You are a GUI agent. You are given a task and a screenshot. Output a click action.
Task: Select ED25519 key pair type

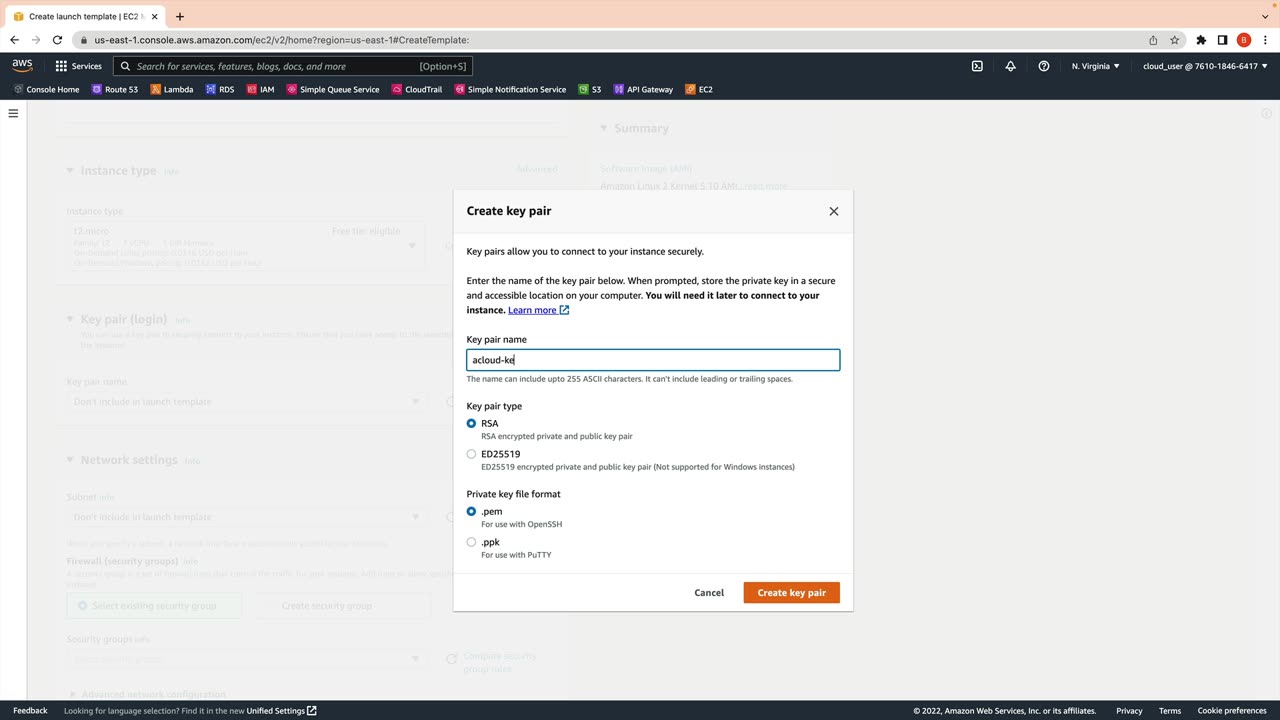pyautogui.click(x=471, y=454)
